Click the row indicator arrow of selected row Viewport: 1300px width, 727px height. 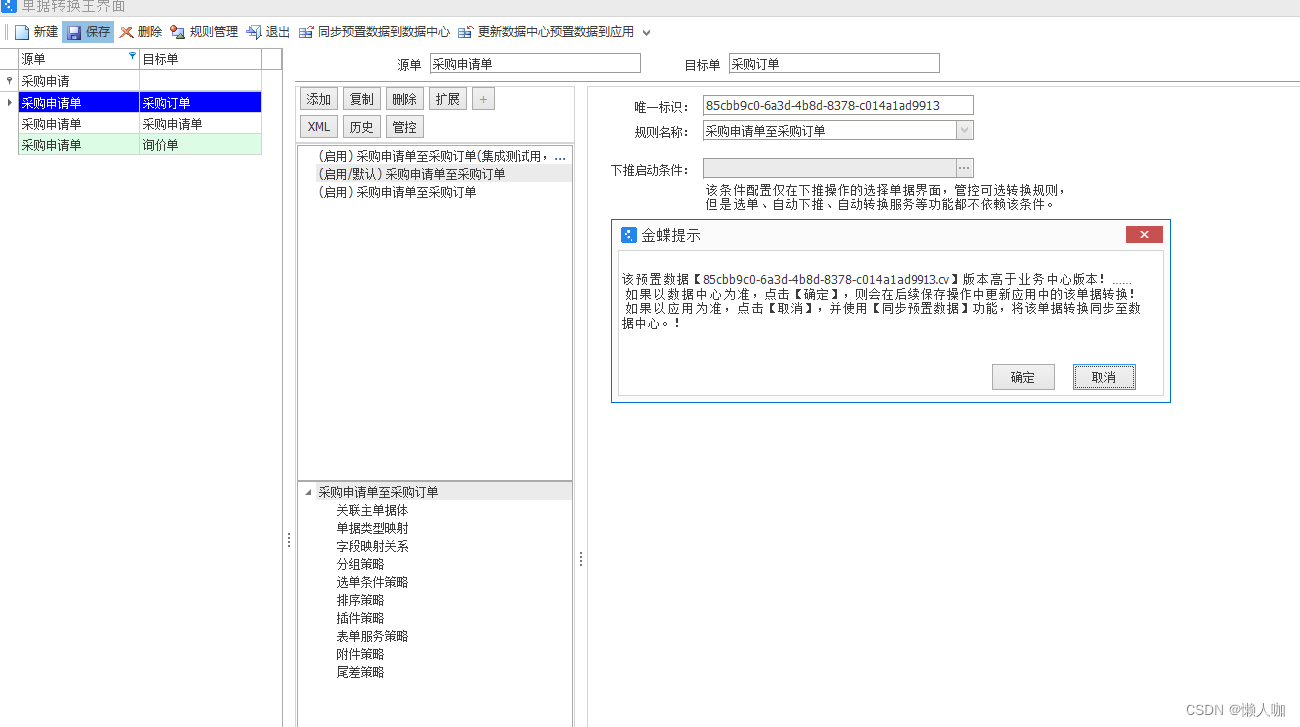[x=9, y=102]
